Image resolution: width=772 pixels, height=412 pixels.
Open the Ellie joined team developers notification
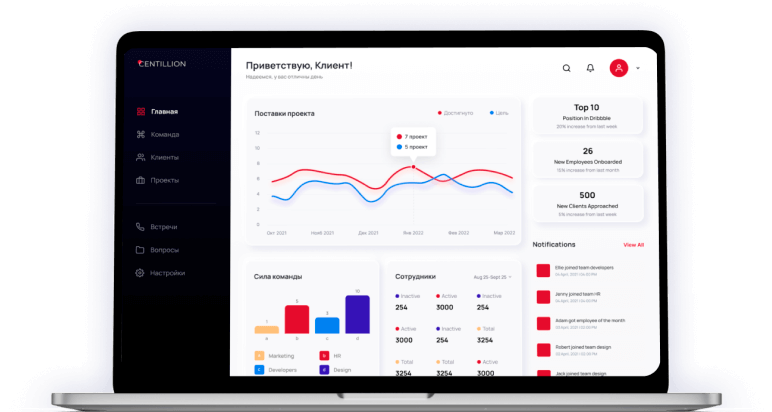click(585, 268)
